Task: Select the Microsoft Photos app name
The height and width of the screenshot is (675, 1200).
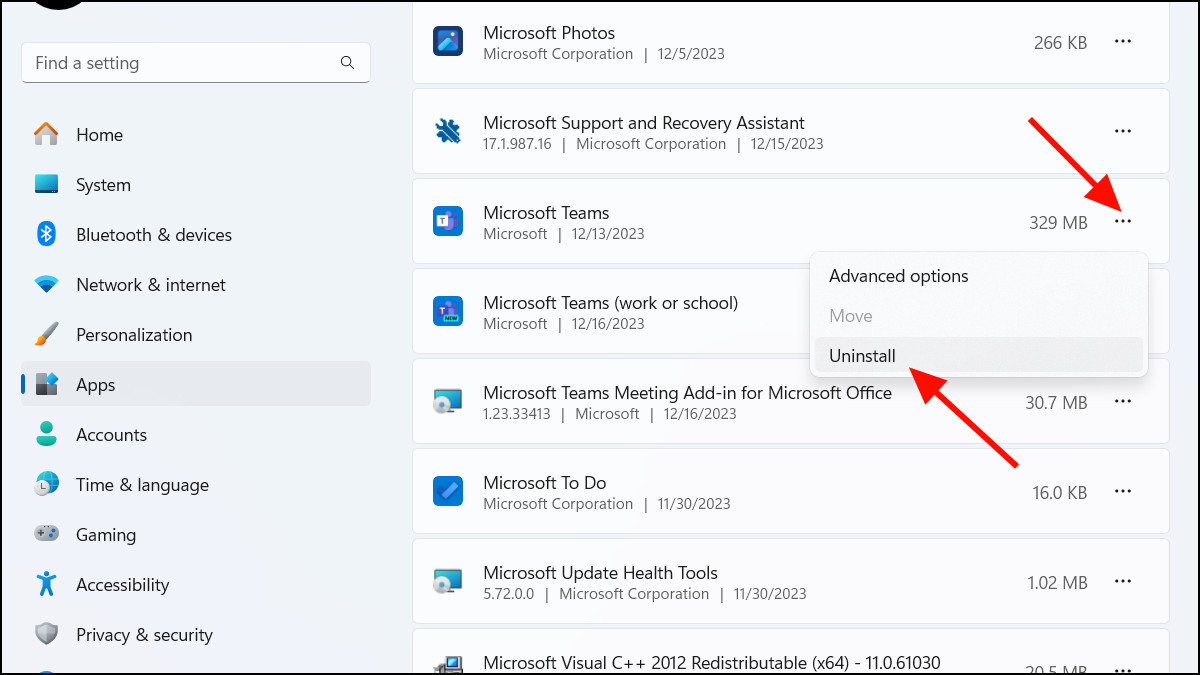Action: [x=549, y=33]
